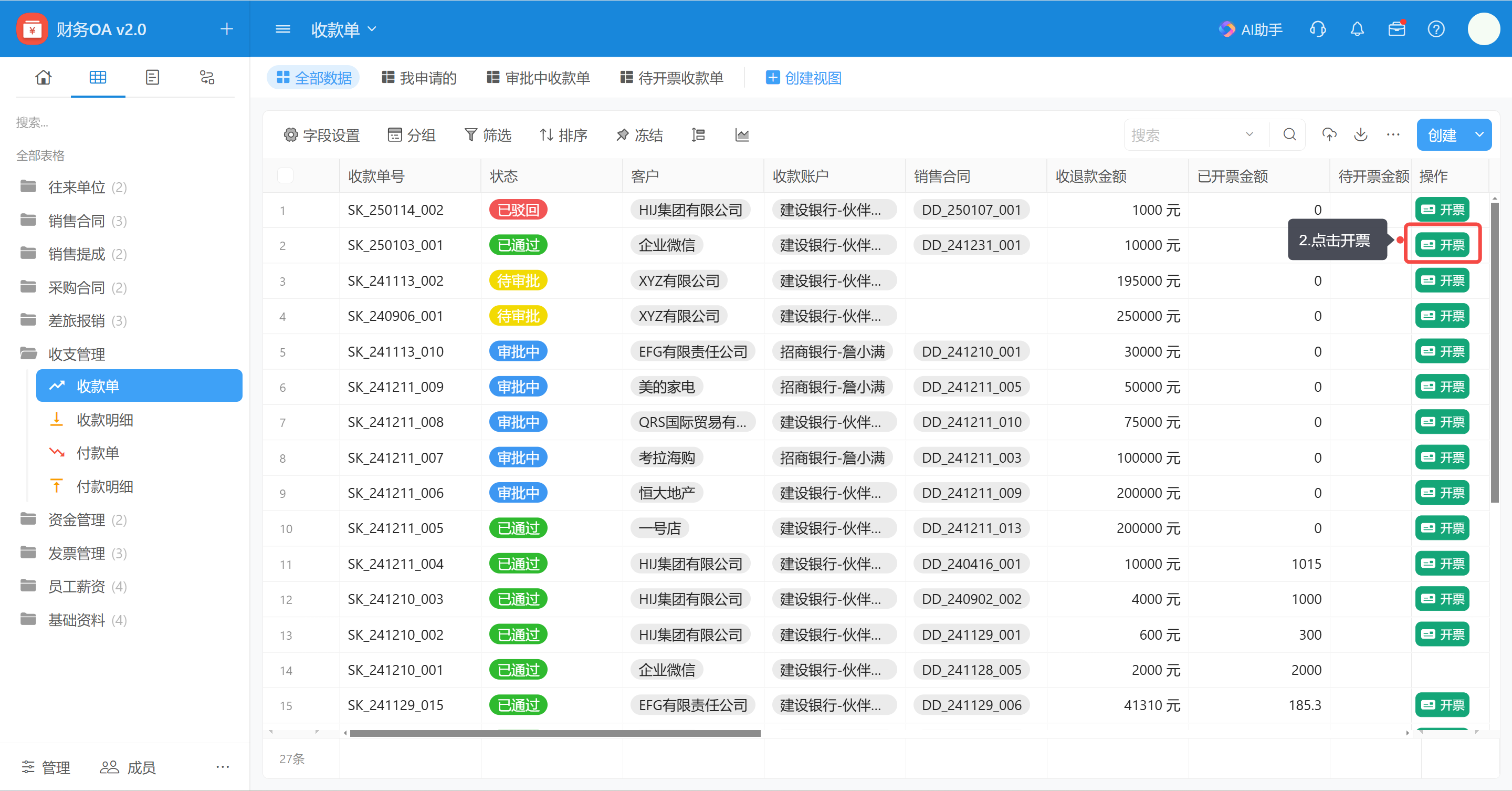Expand the 收款单 title dropdown
This screenshot has width=1512, height=791.
pyautogui.click(x=372, y=29)
